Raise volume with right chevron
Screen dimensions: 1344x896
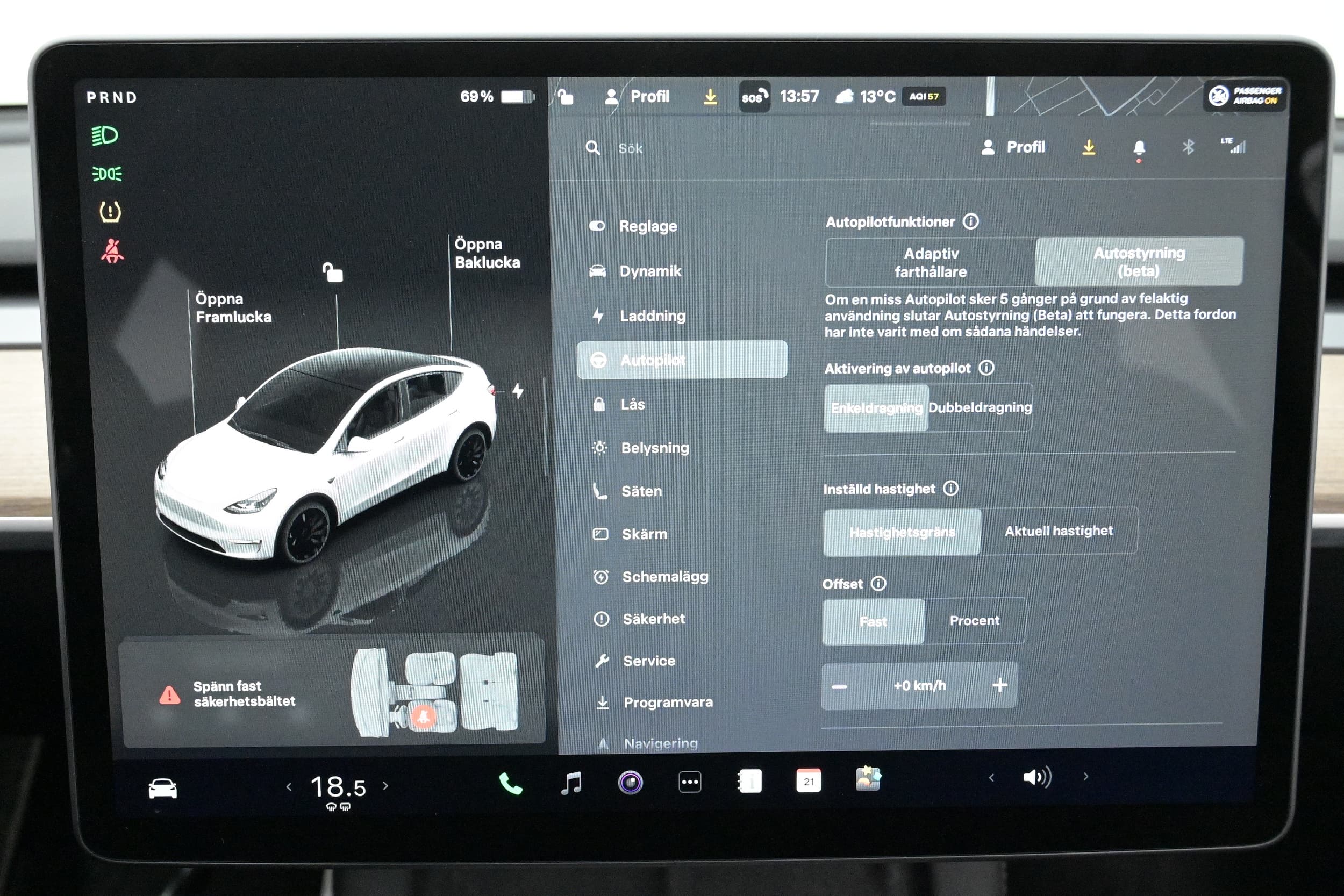[1086, 777]
